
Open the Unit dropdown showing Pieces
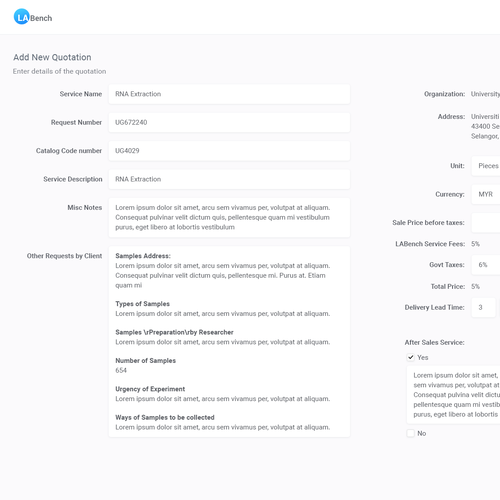click(486, 166)
